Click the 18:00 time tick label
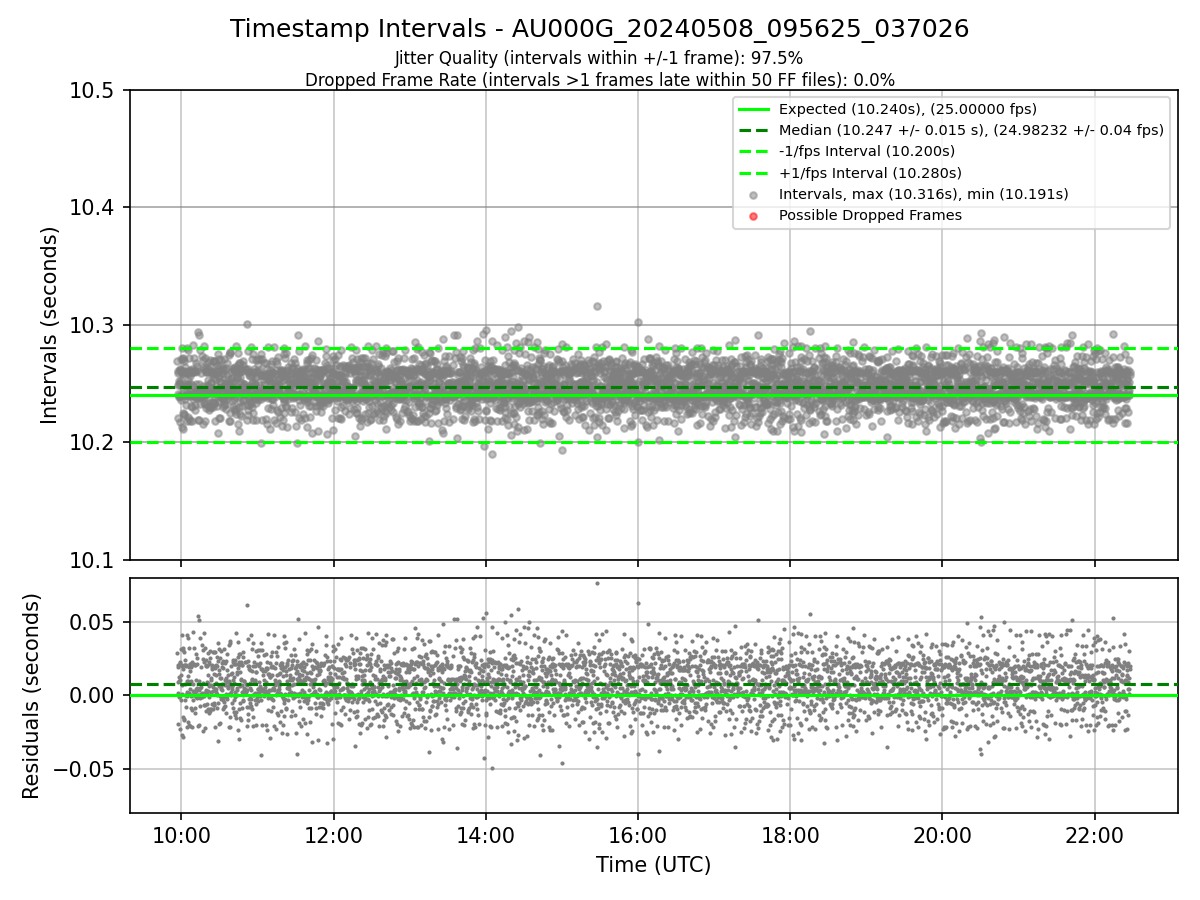 pos(790,833)
